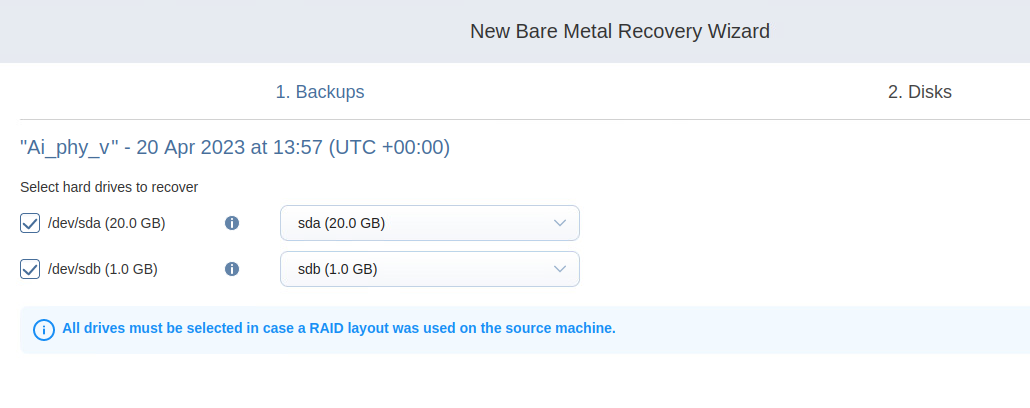Click the info icon next to /dev/sdb

[x=232, y=269]
